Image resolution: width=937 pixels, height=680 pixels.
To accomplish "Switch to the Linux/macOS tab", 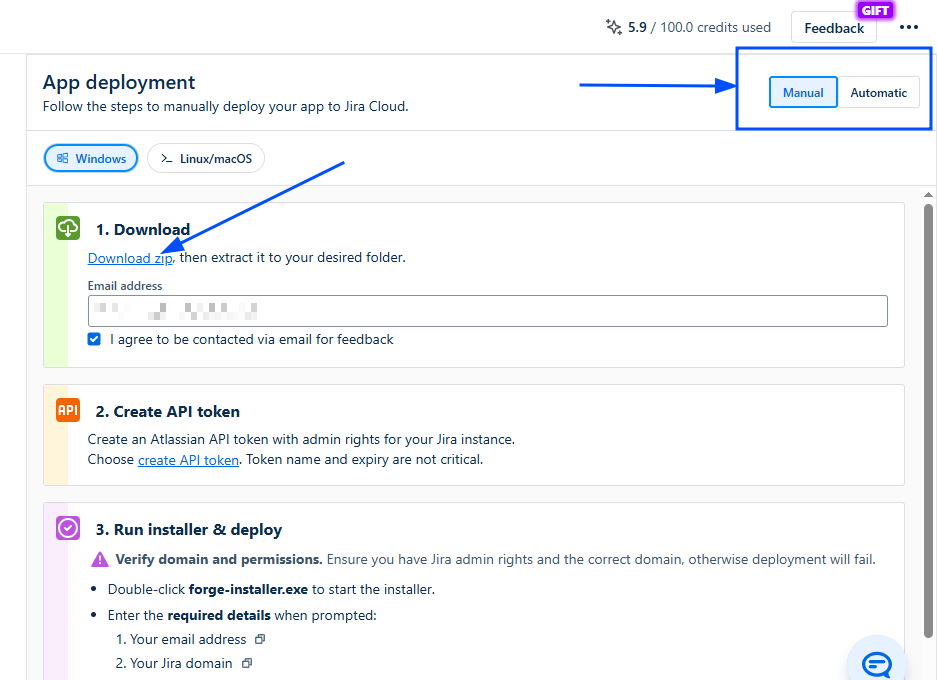I will pos(206,158).
